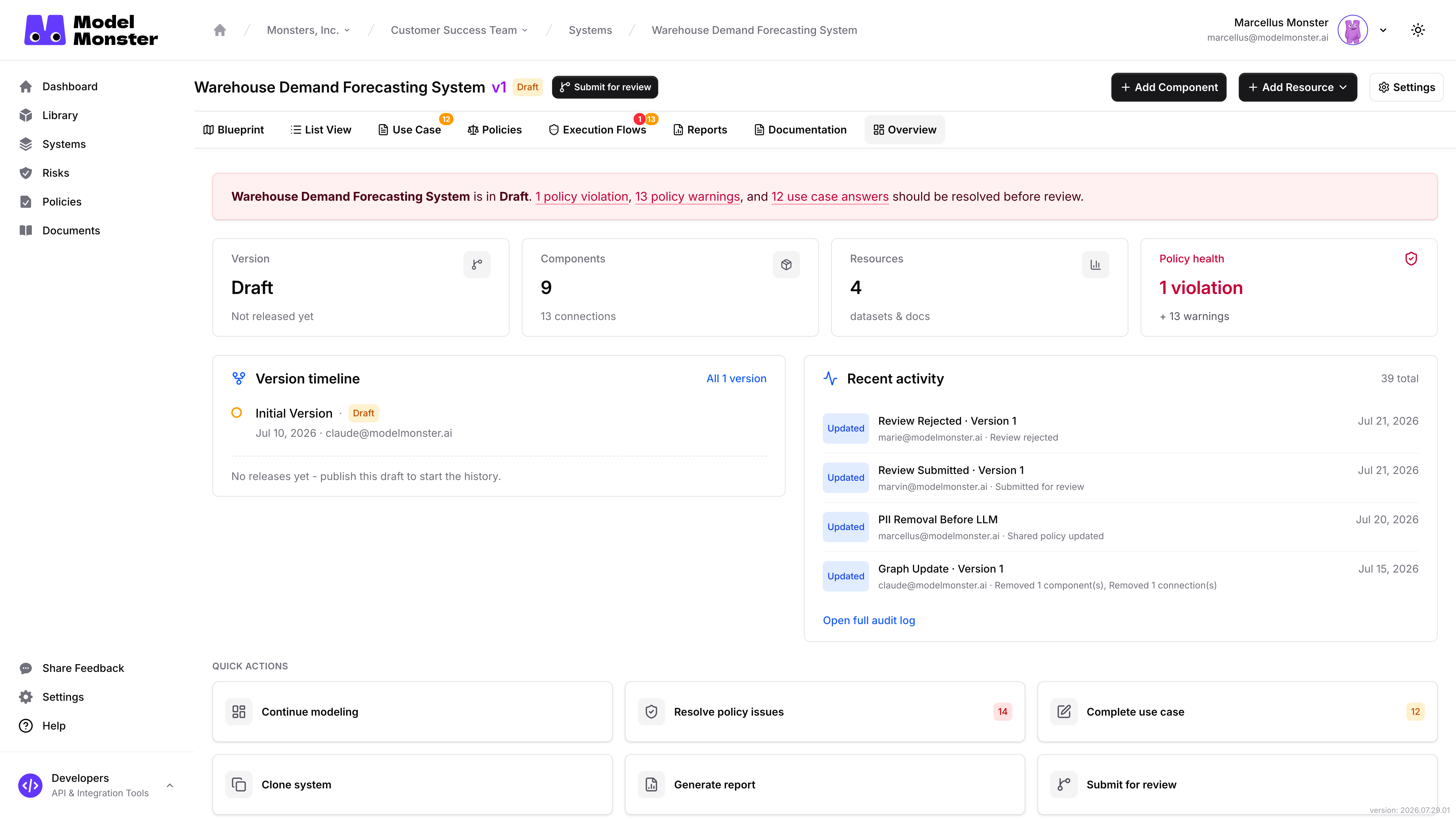
Task: Open the Execution Flows tab
Action: pyautogui.click(x=597, y=129)
